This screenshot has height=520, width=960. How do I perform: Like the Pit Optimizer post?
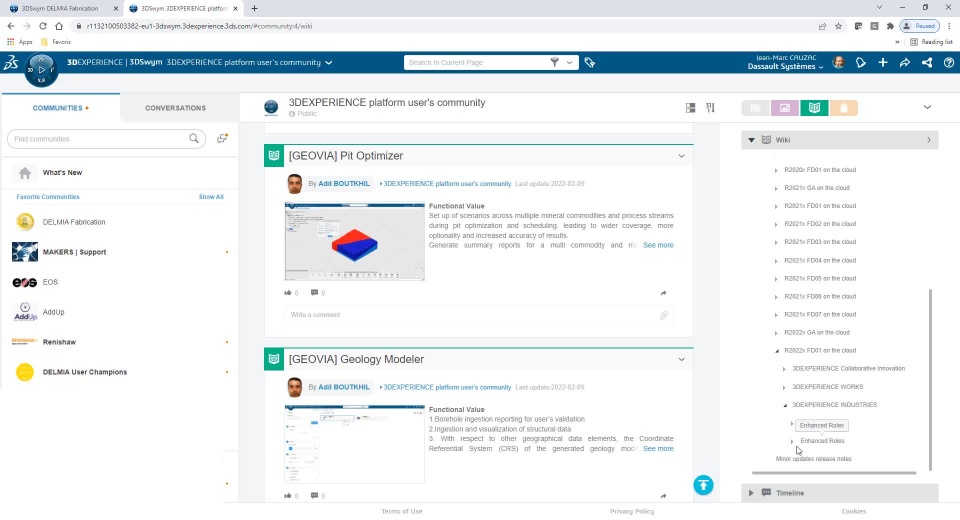[288, 293]
